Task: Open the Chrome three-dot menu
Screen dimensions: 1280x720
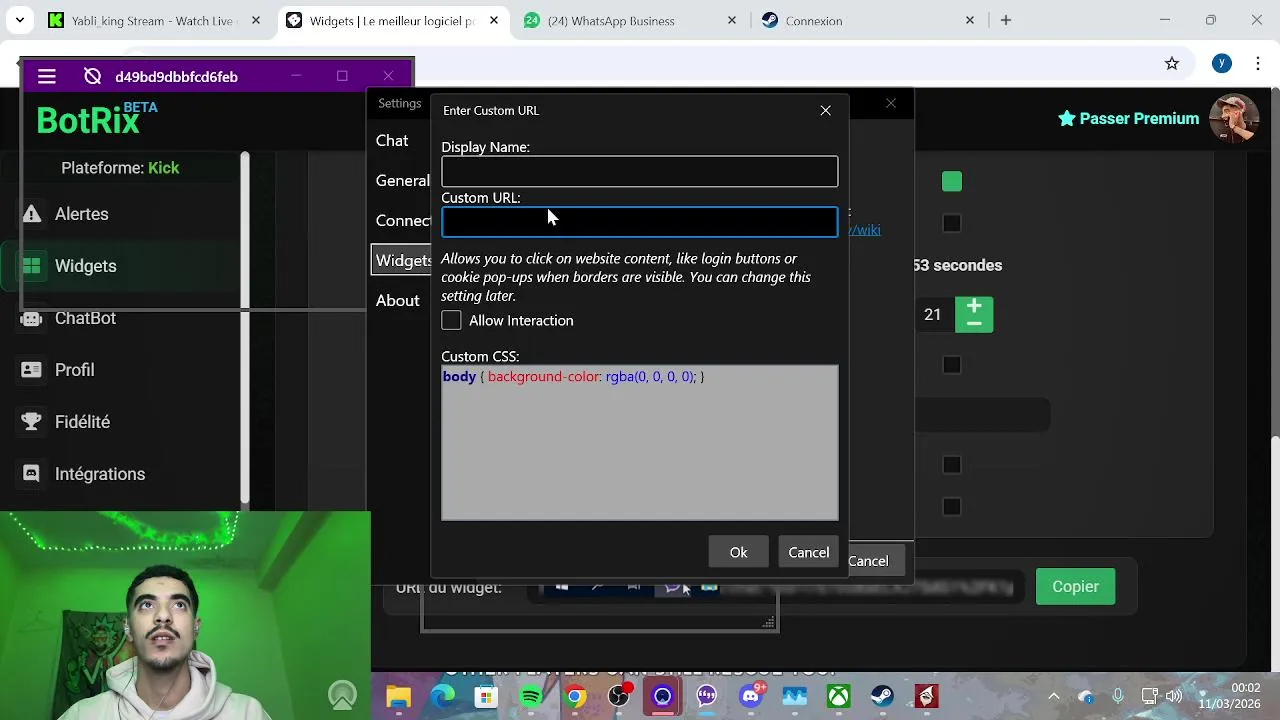Action: [1258, 63]
